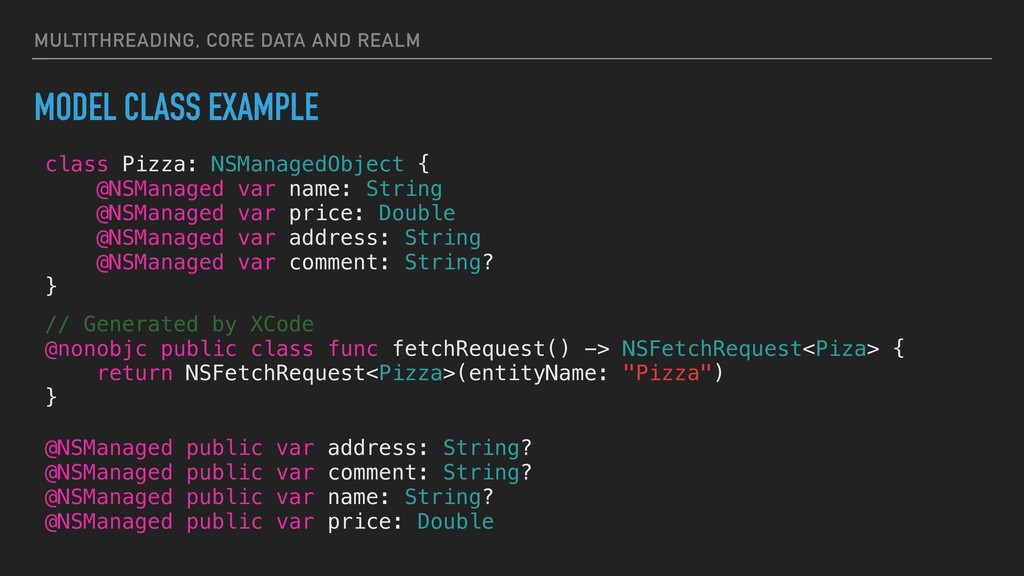The width and height of the screenshot is (1024, 576).
Task: Click the 'price: Double' line in the Pizza class
Action: 276,213
